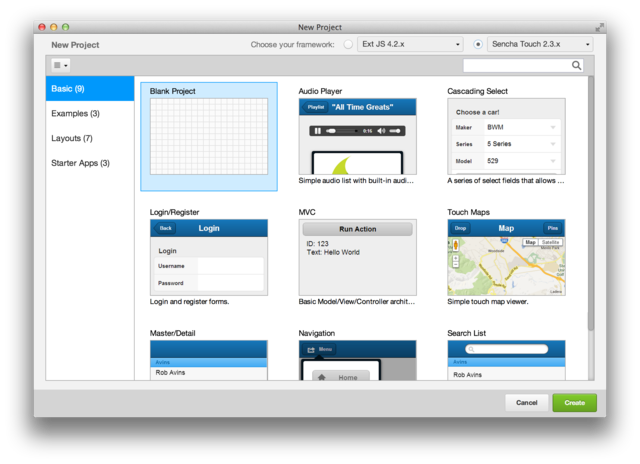Select the Touch Maps template thumbnail
640x464 pixels.
[506, 257]
